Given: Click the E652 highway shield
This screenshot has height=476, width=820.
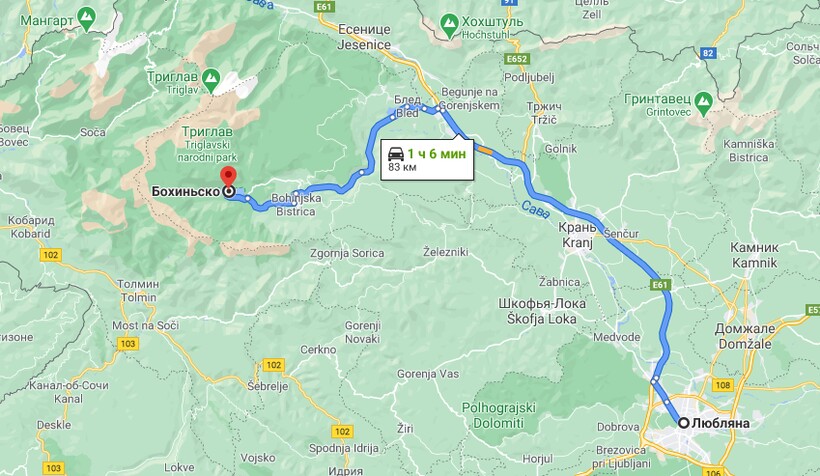Looking at the screenshot, I should tap(517, 59).
